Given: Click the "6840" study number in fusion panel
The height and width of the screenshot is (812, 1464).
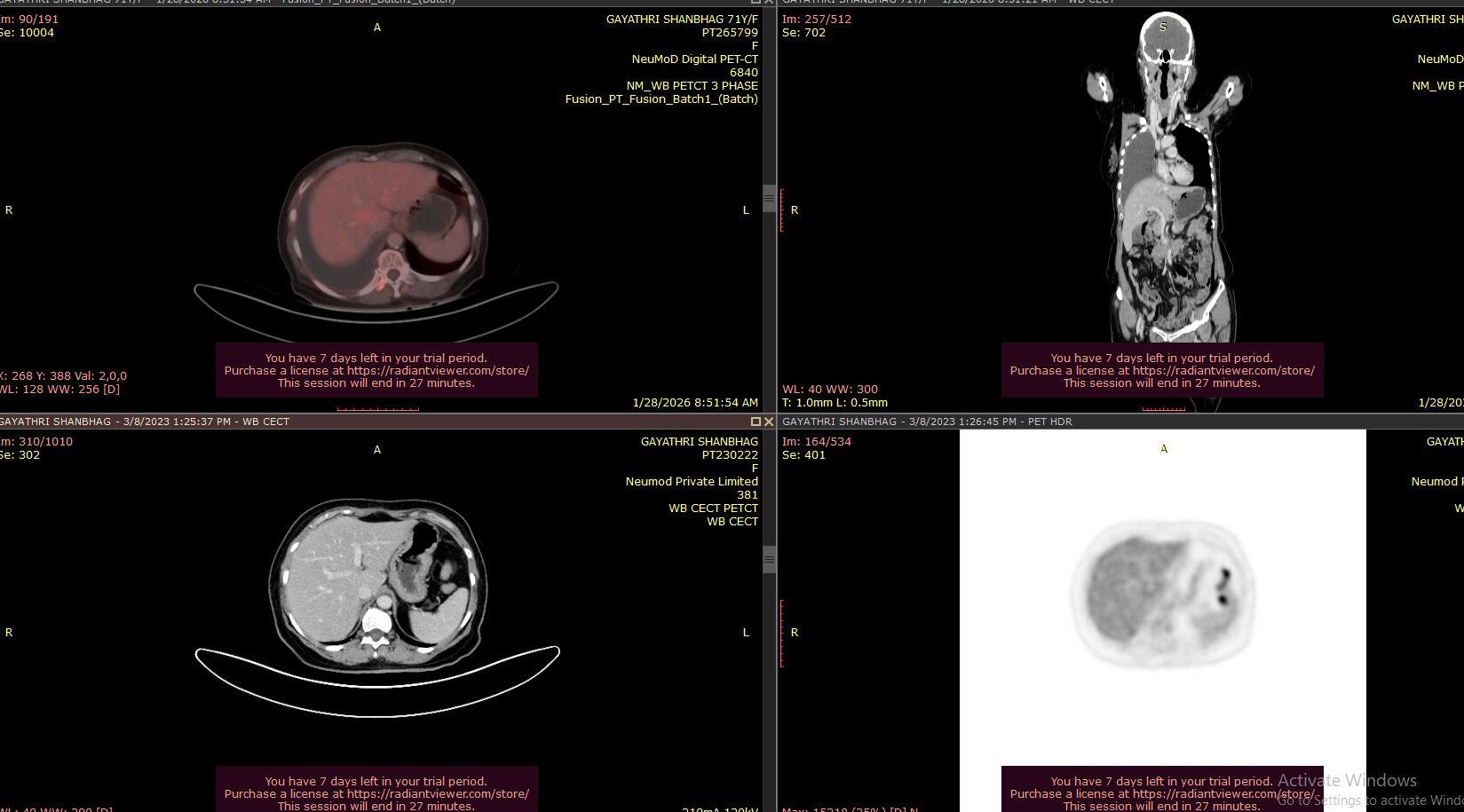Looking at the screenshot, I should pos(744,72).
